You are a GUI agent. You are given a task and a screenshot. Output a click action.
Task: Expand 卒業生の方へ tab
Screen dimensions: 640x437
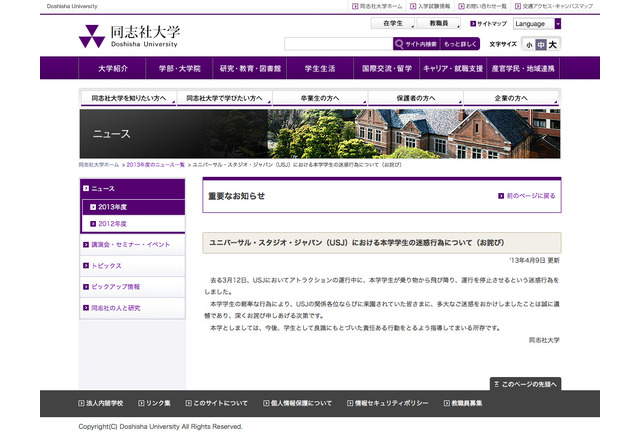tap(320, 98)
